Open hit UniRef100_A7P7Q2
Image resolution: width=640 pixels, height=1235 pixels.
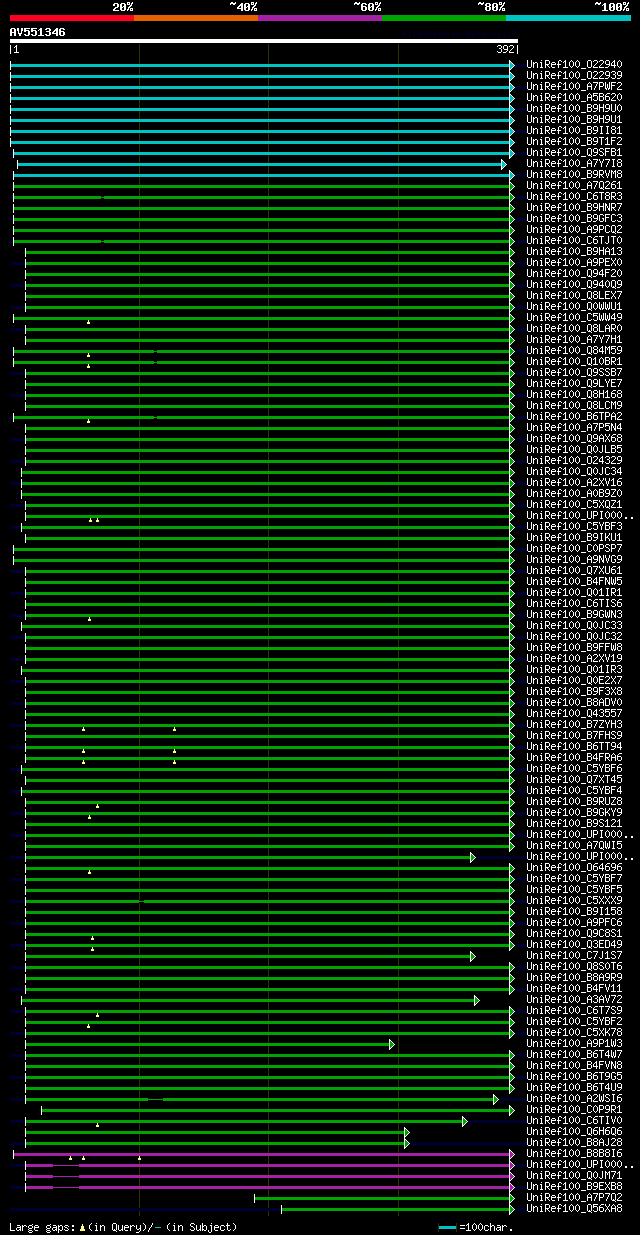(574, 1198)
